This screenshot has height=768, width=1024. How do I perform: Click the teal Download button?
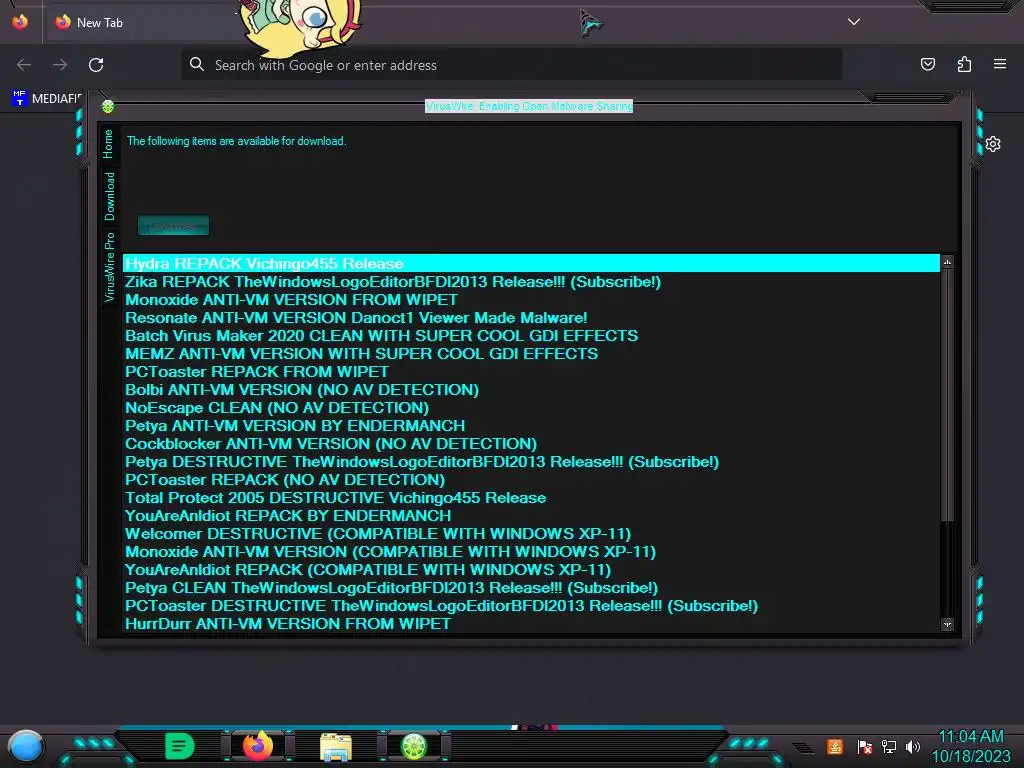tap(173, 225)
